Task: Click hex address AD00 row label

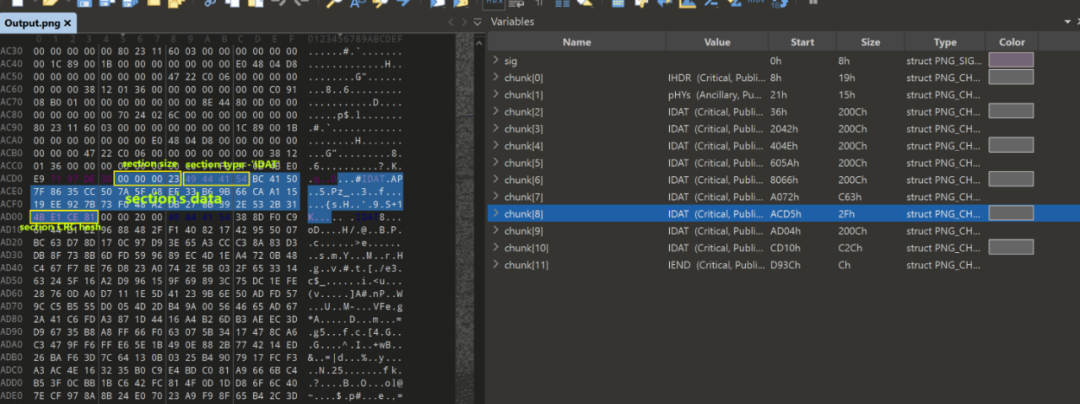Action: [x=12, y=216]
